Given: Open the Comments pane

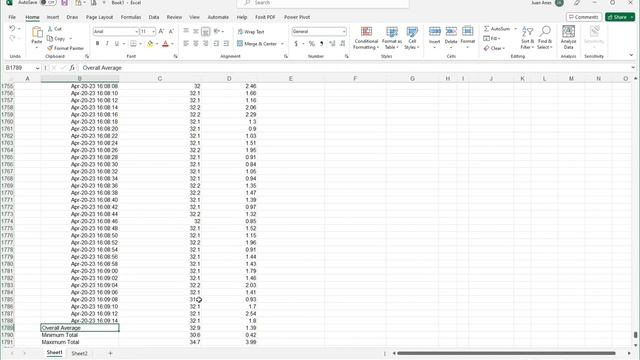Looking at the screenshot, I should (584, 17).
